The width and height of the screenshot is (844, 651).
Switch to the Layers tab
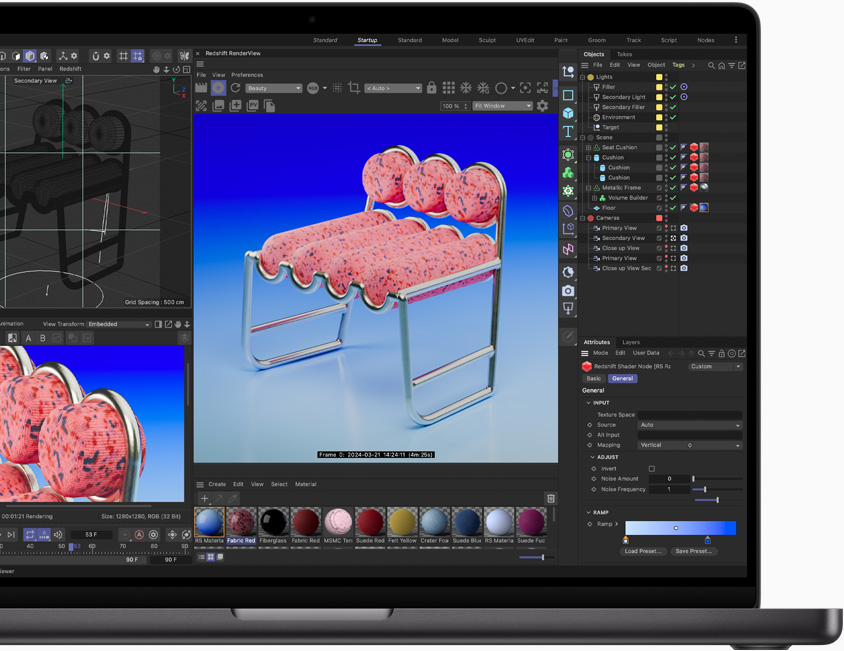coord(631,342)
